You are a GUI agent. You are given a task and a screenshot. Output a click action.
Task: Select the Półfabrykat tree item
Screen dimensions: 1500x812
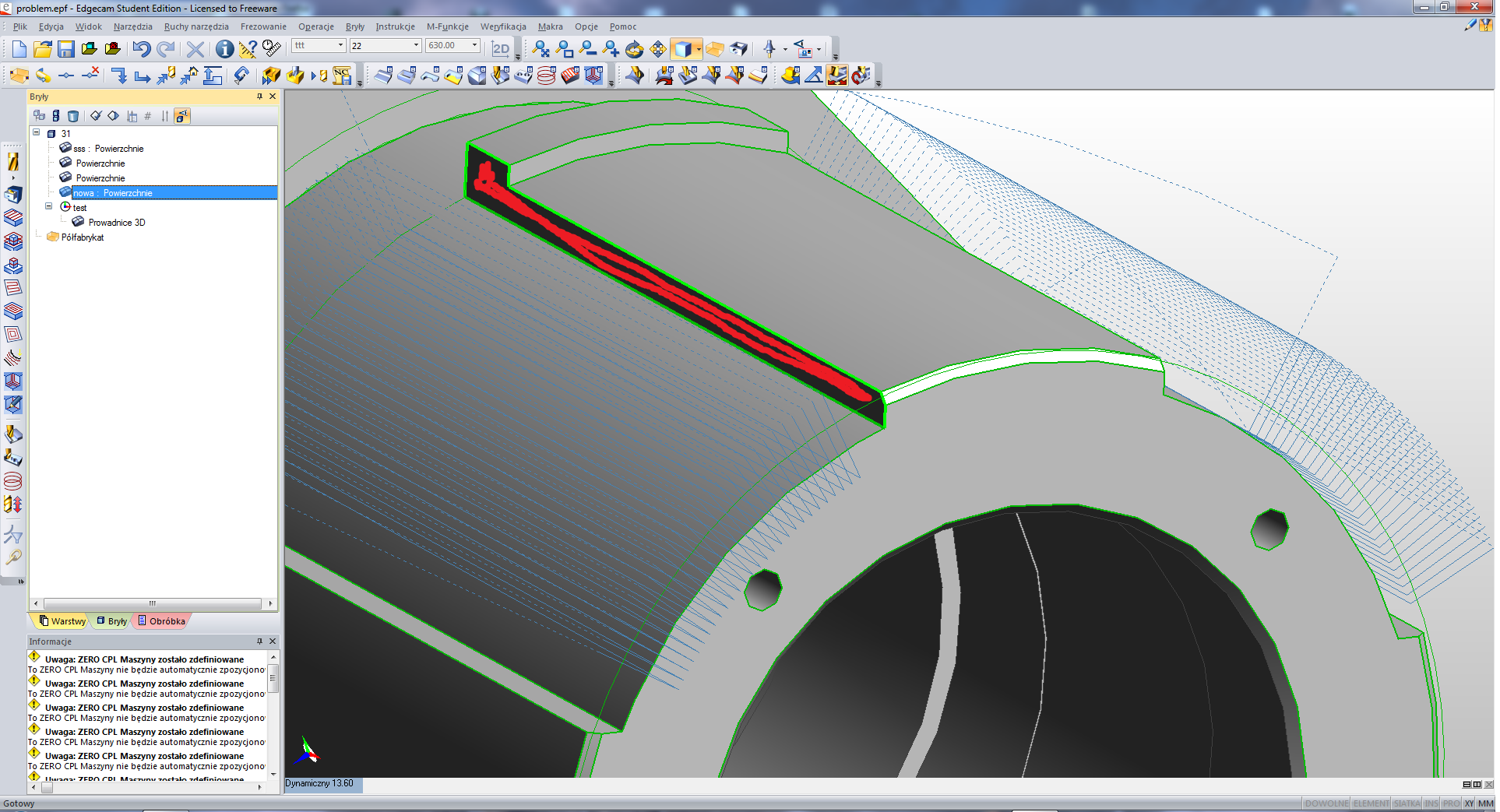(83, 237)
